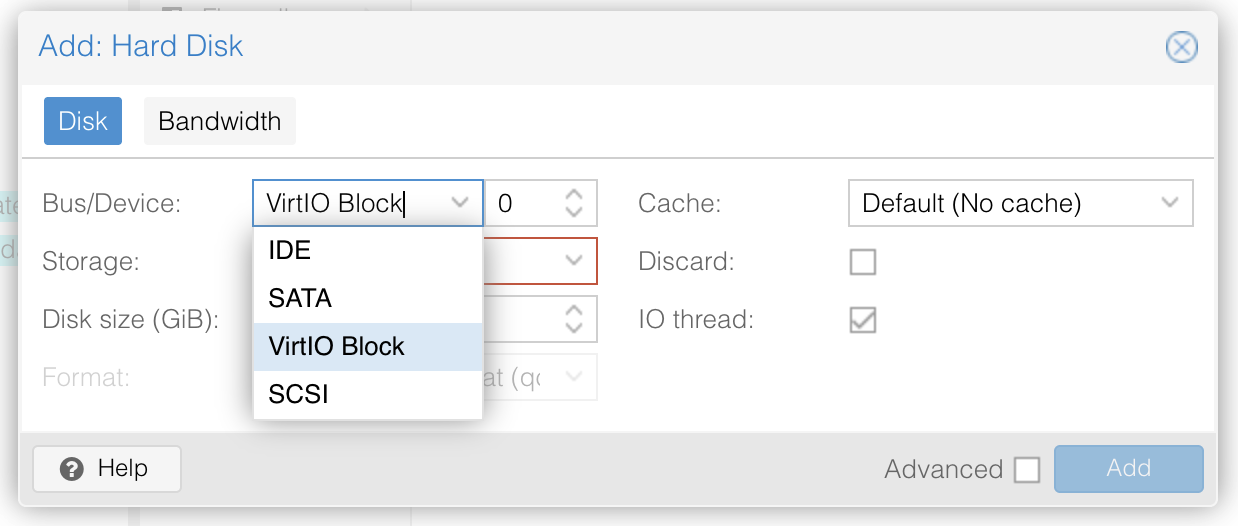Switch to the Bandwidth tab
1238x526 pixels.
220,121
